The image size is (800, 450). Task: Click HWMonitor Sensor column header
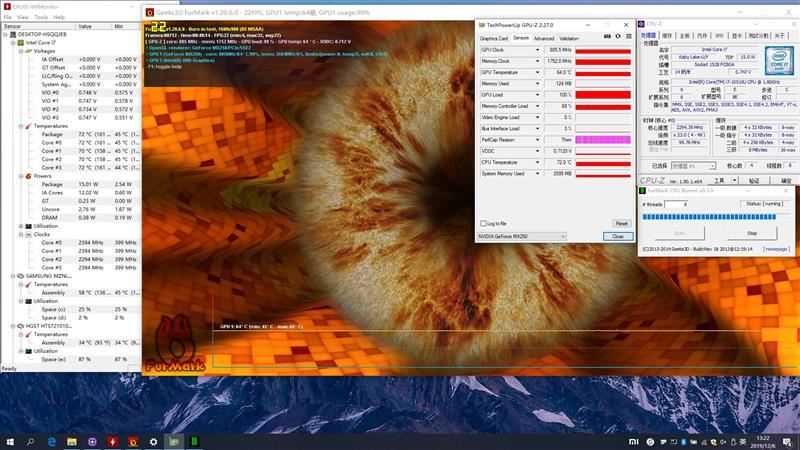tap(38, 26)
